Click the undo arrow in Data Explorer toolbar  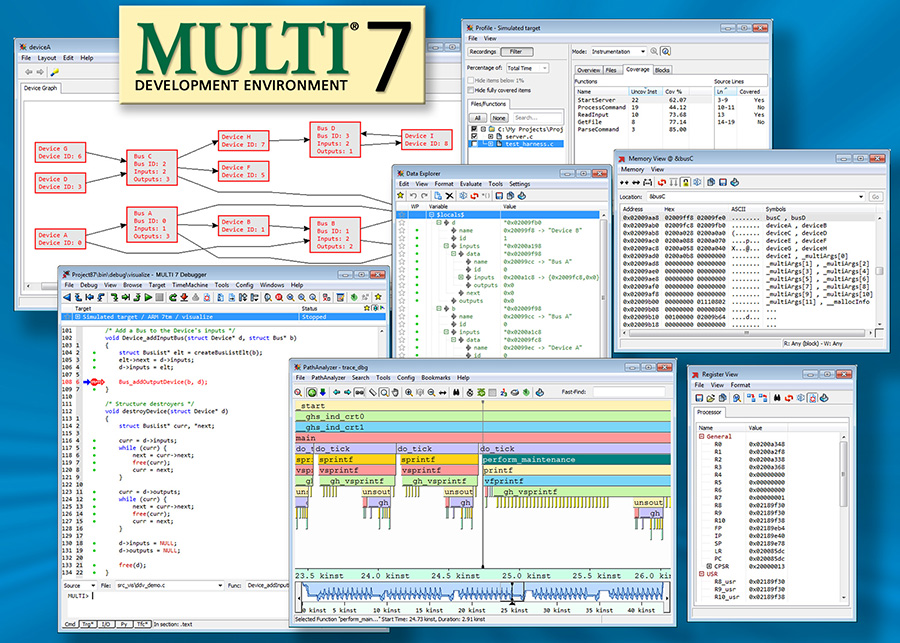point(412,197)
